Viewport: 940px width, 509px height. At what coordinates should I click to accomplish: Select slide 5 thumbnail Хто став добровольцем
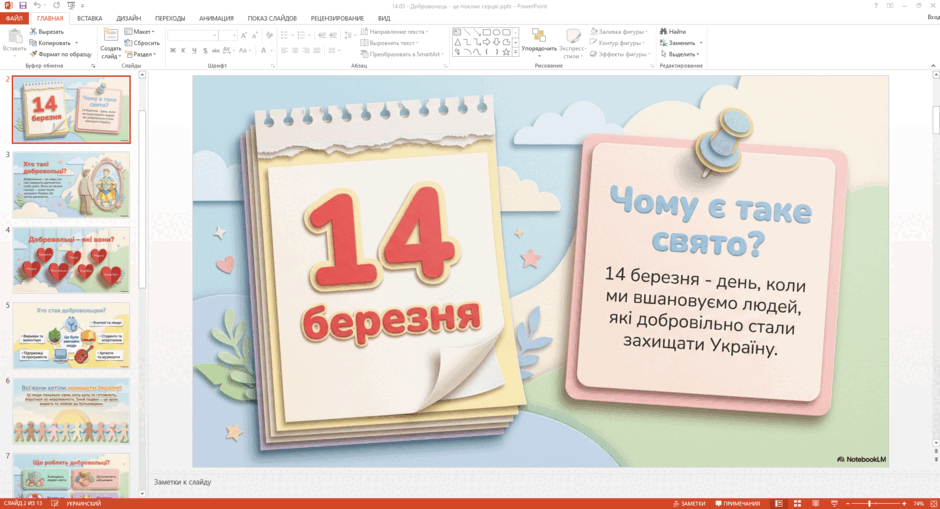tap(71, 335)
